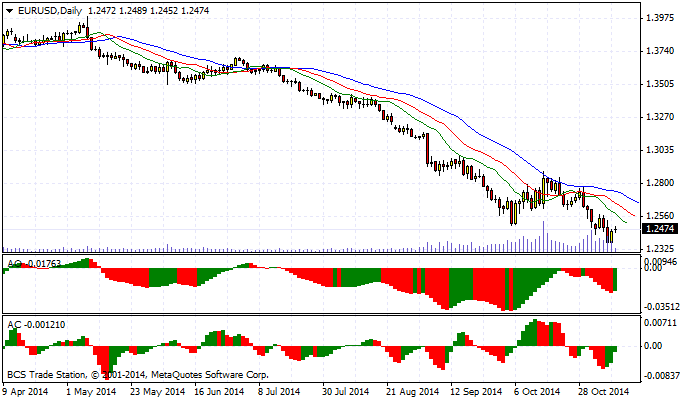The image size is (680, 400).
Task: Click the 1.2560 price scale value
Action: [660, 216]
